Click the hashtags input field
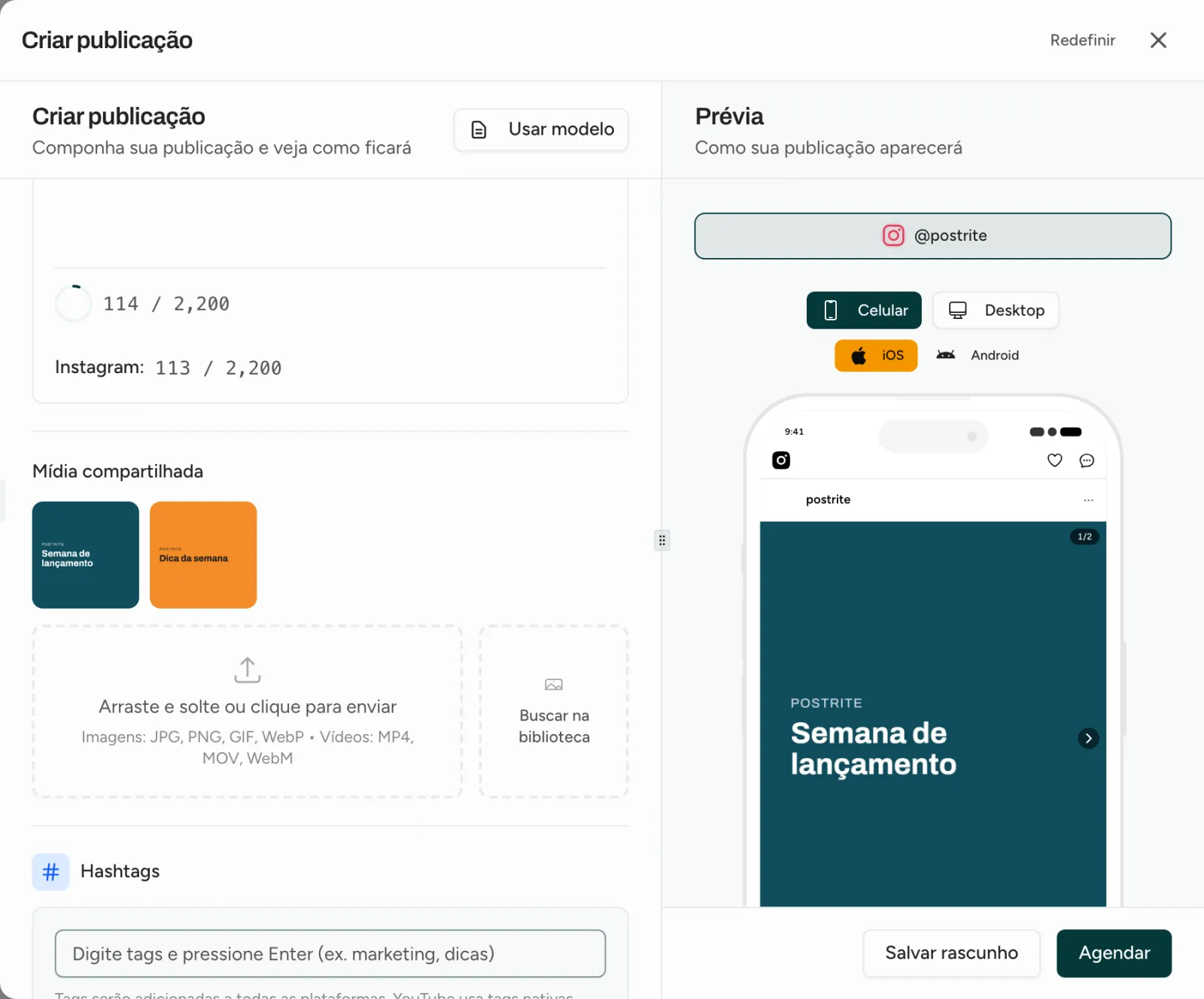This screenshot has width=1204, height=999. click(x=330, y=954)
